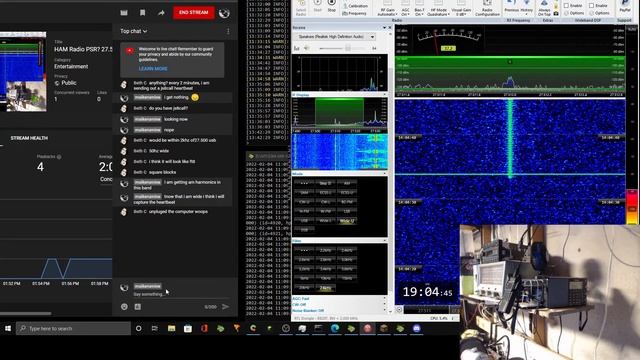Open the PayPal support icon

pyautogui.click(x=624, y=6)
